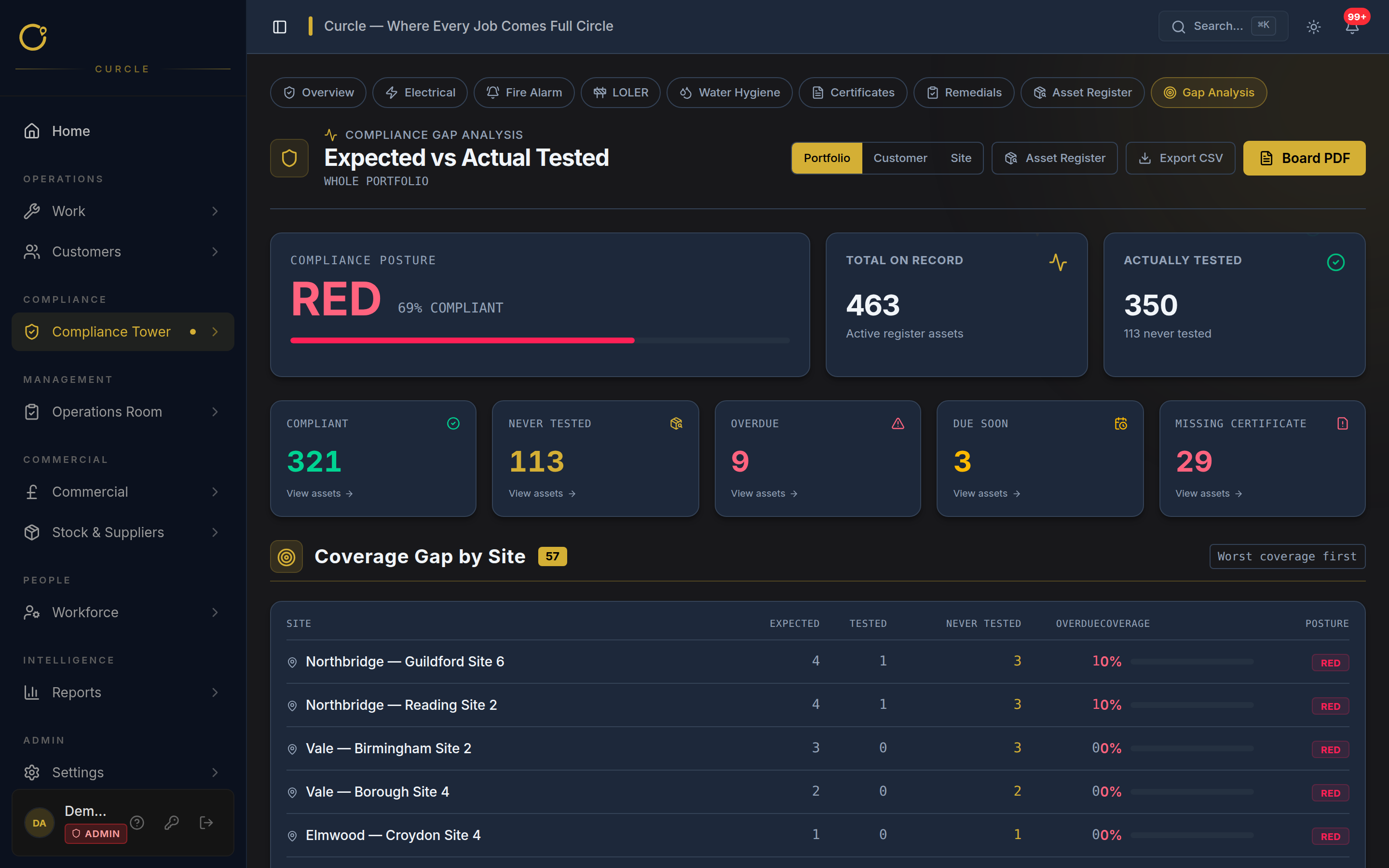1389x868 pixels.
Task: Open View assets link under Due Soon
Action: (987, 493)
